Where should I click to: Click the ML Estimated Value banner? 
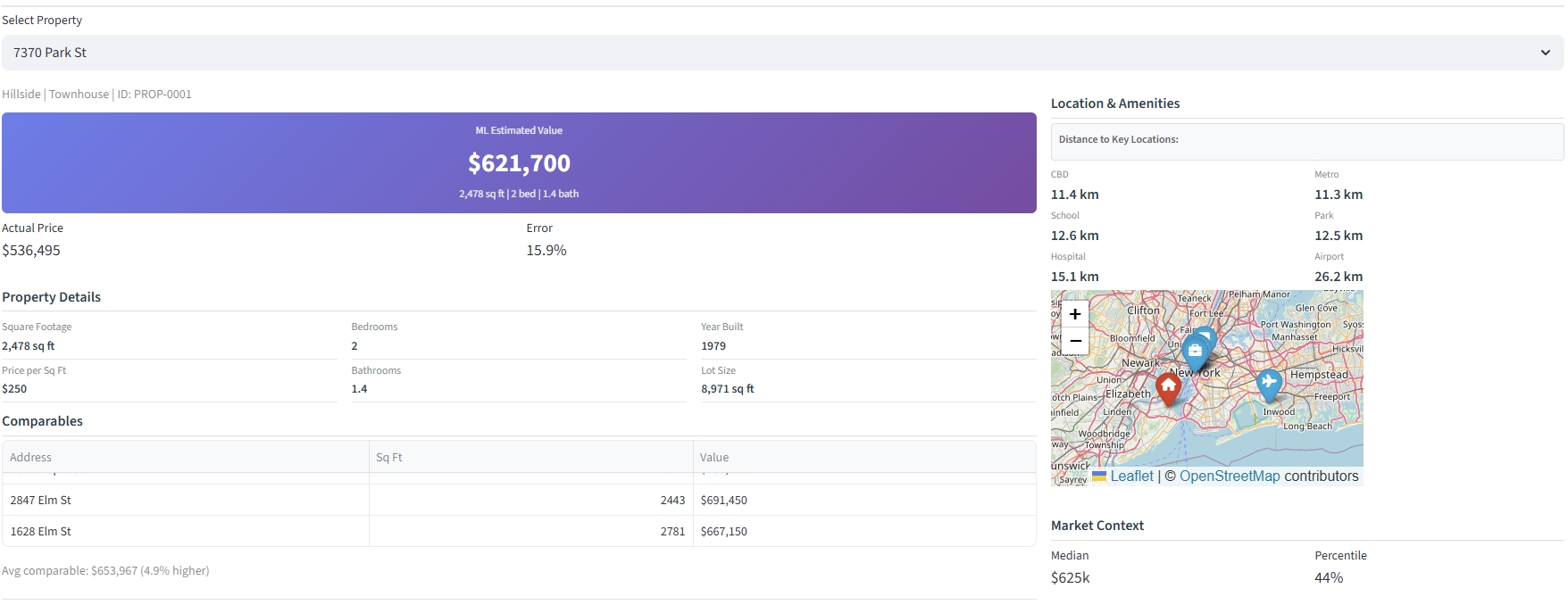point(519,162)
